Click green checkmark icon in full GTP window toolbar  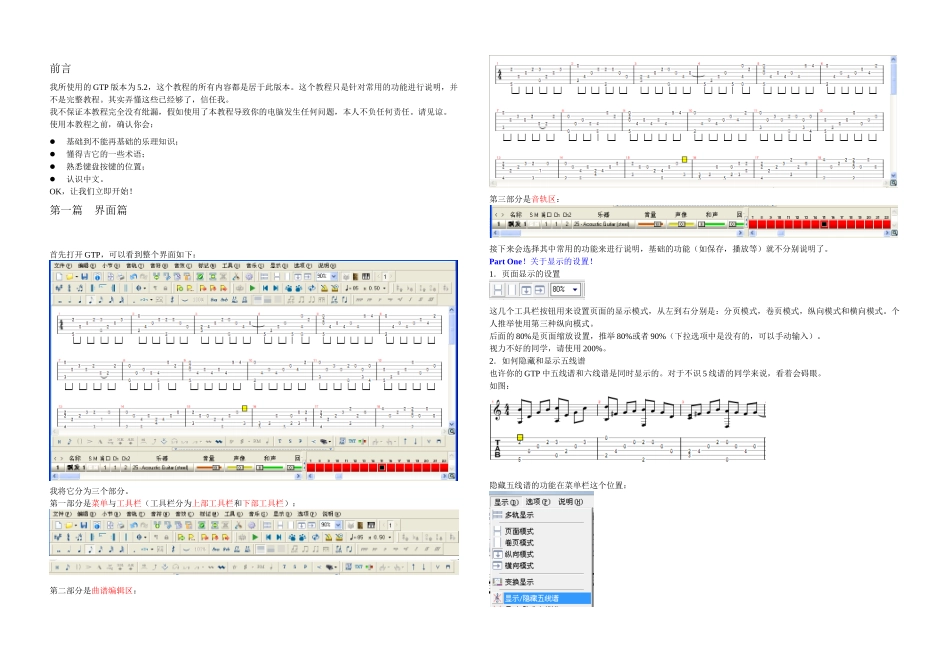tap(200, 276)
